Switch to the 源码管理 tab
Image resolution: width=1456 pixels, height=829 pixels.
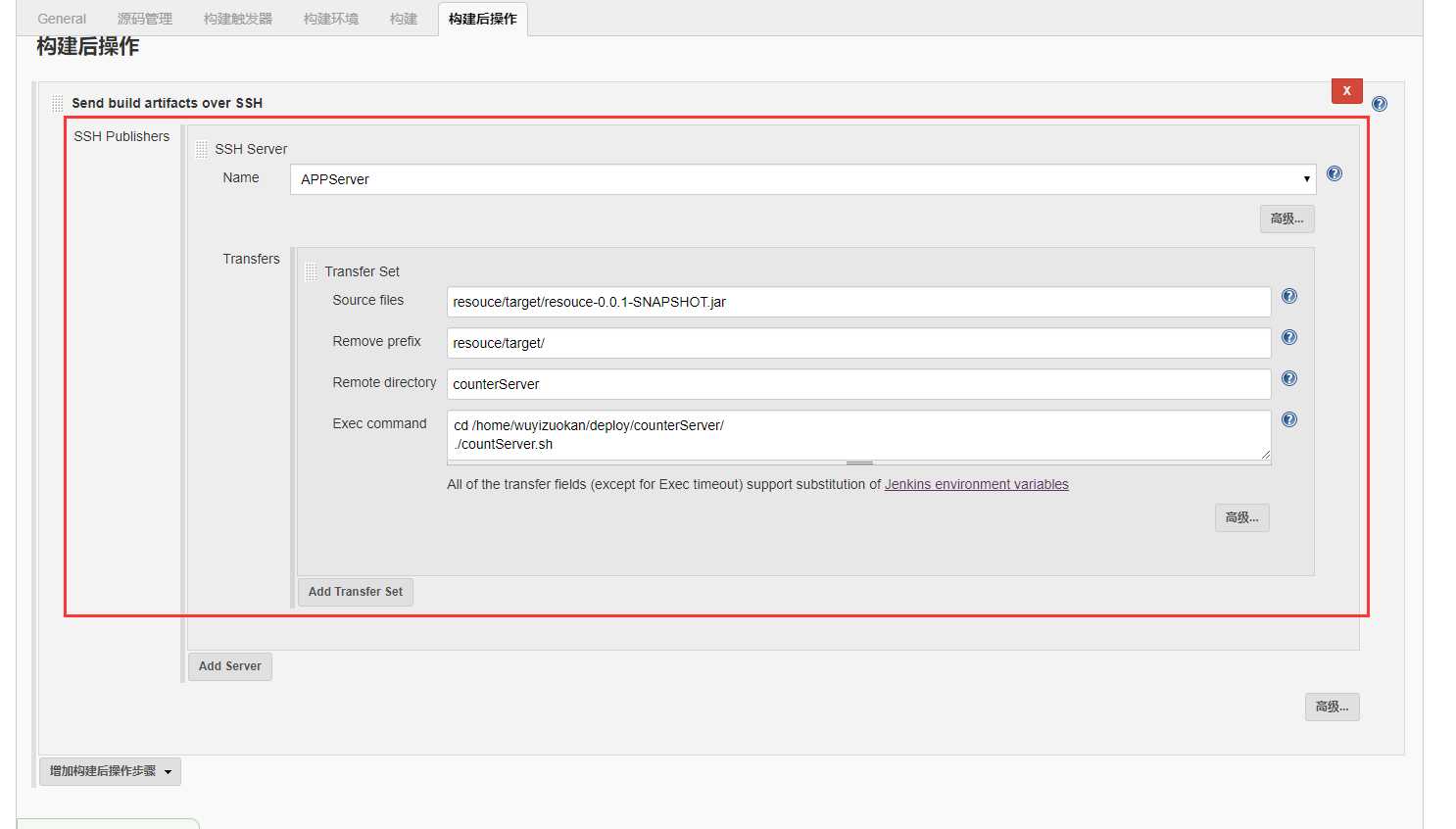coord(145,19)
